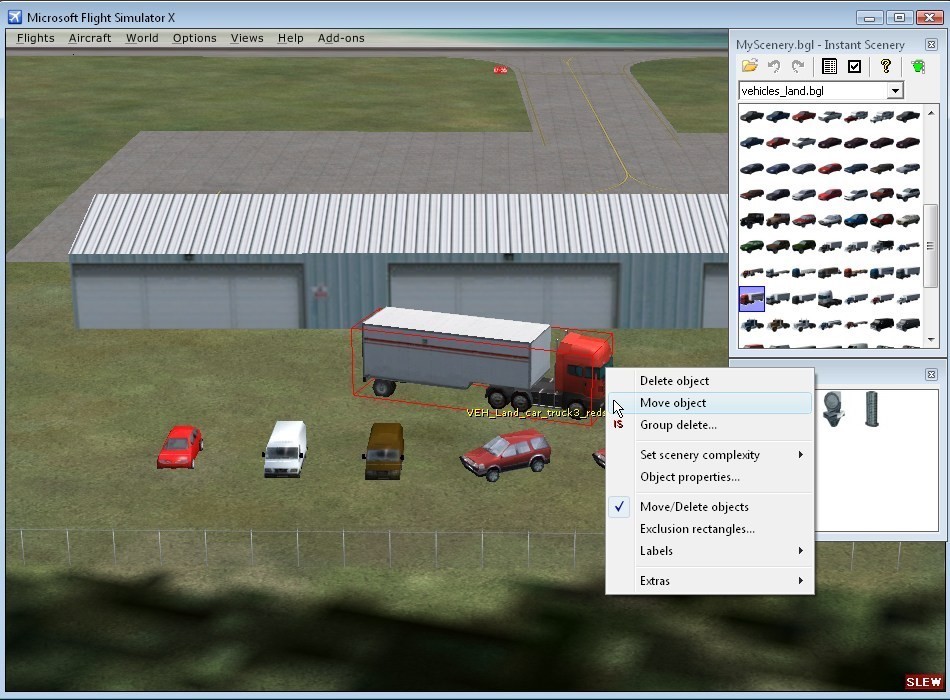The height and width of the screenshot is (700, 950).
Task: Toggle the checked Move/Delete objects option
Action: coord(694,507)
